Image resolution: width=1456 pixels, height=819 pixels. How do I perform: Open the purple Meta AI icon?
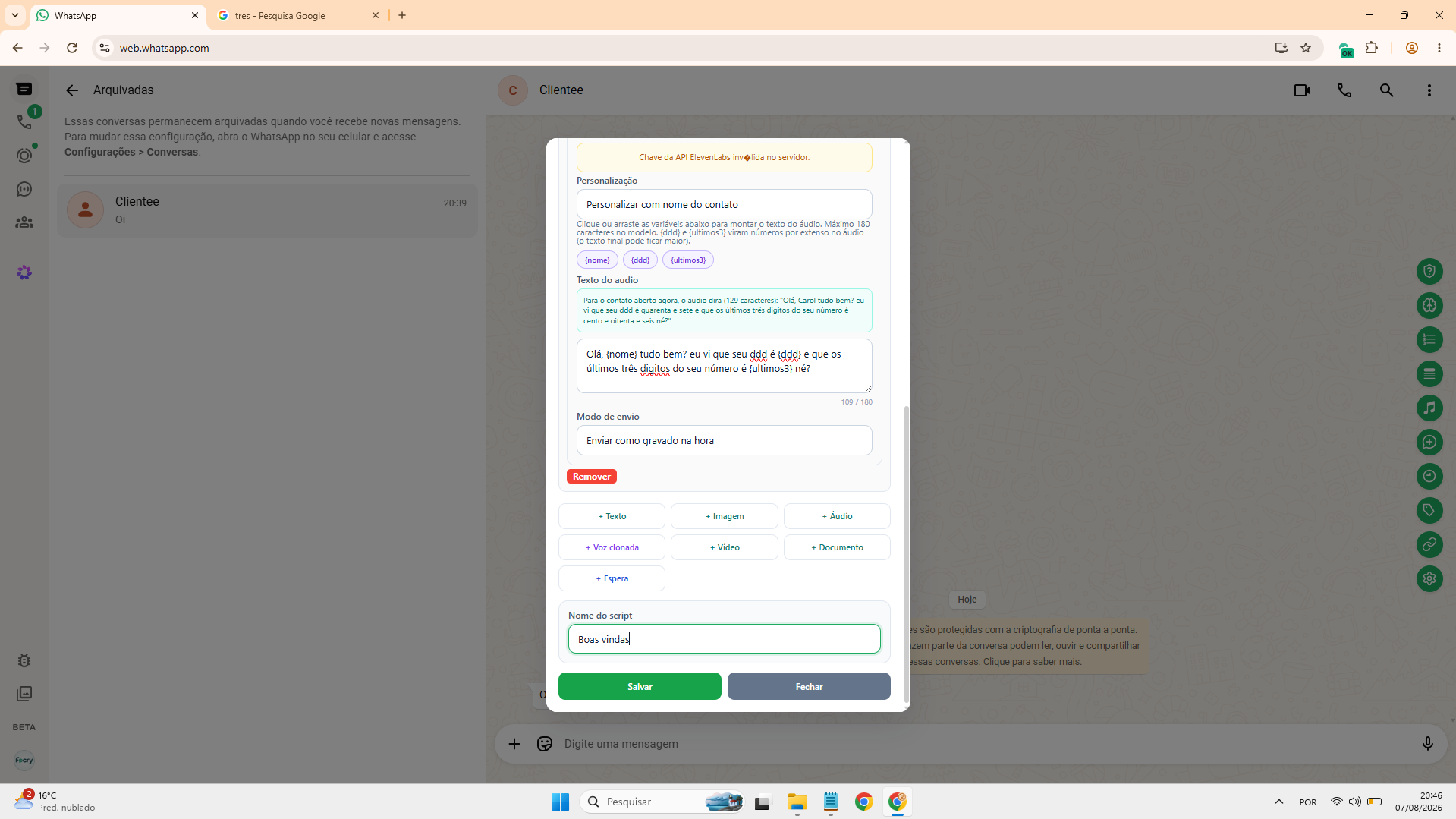24,272
